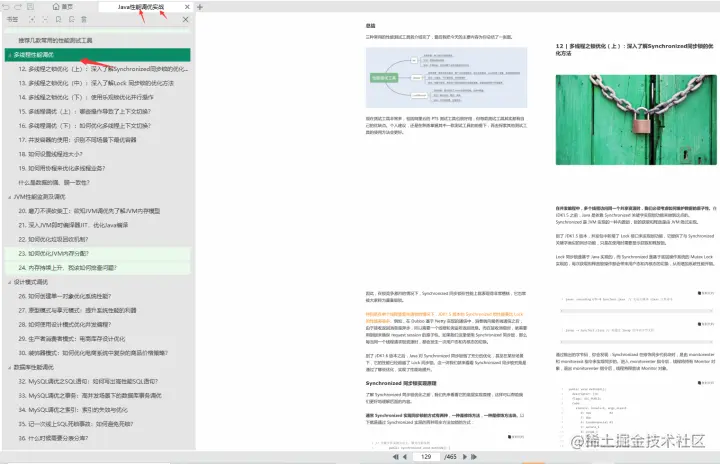This screenshot has width=720, height=464.
Task: Open bookmark 21 about JVM即时编译器JIT
Action: (73, 226)
